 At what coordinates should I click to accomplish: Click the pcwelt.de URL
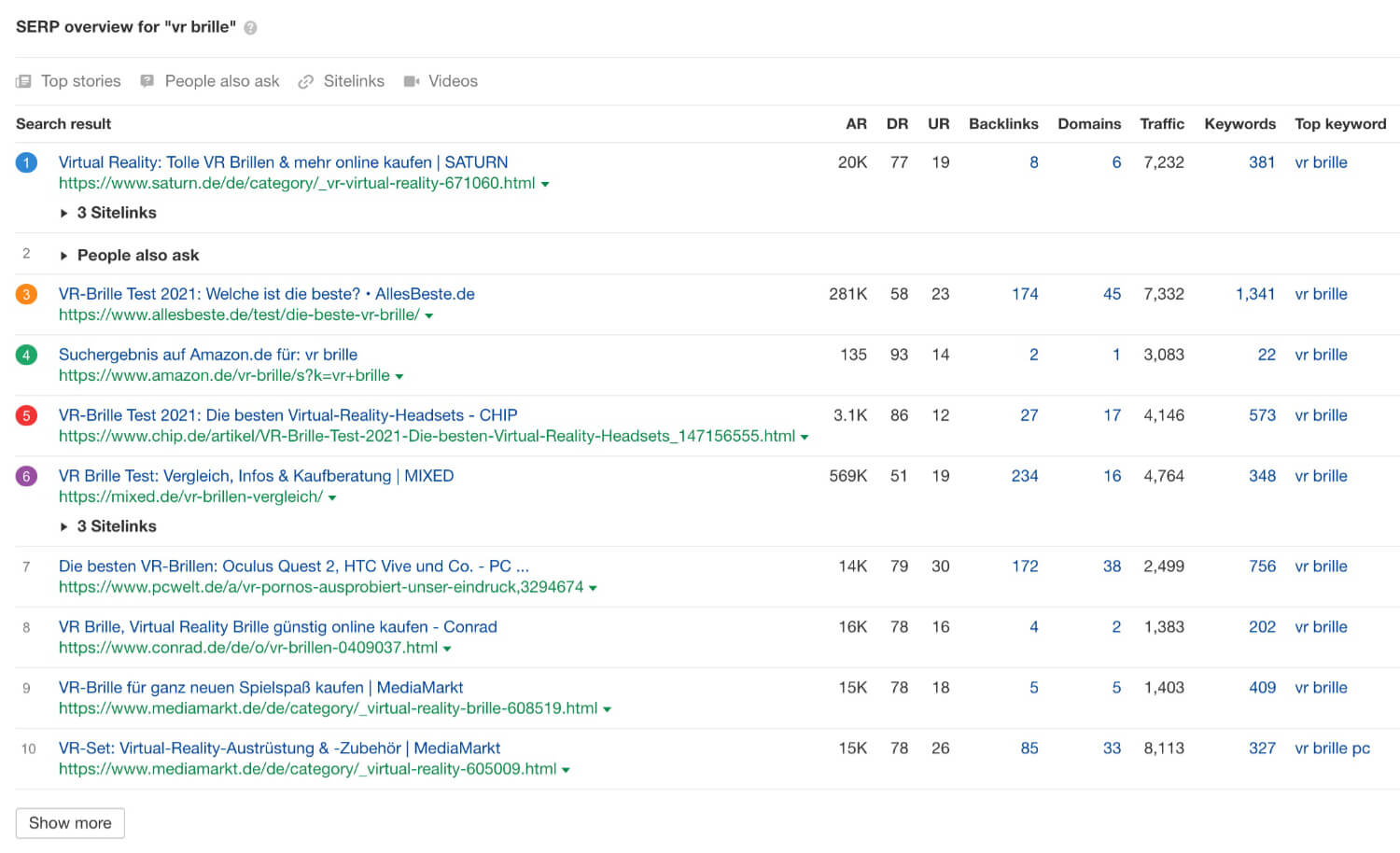pos(321,587)
